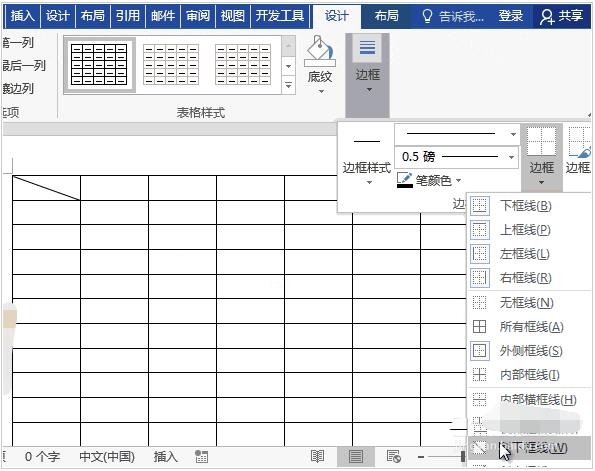Open the line style dropdown
Screen dimensions: 595x471
pos(513,134)
